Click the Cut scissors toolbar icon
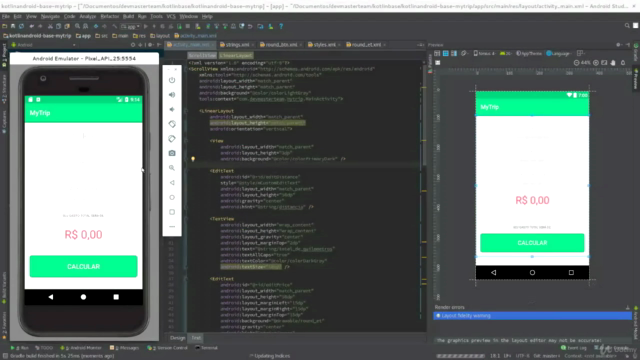The height and width of the screenshot is (360, 640). (50, 26)
